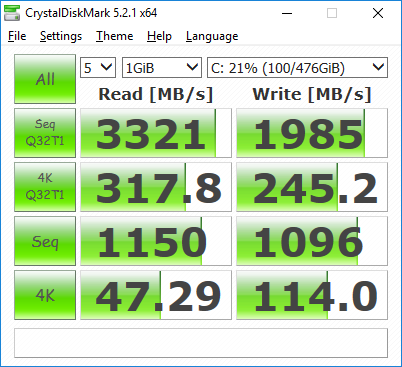Open the Theme menu
Screen dimensions: 402x367
[115, 36]
